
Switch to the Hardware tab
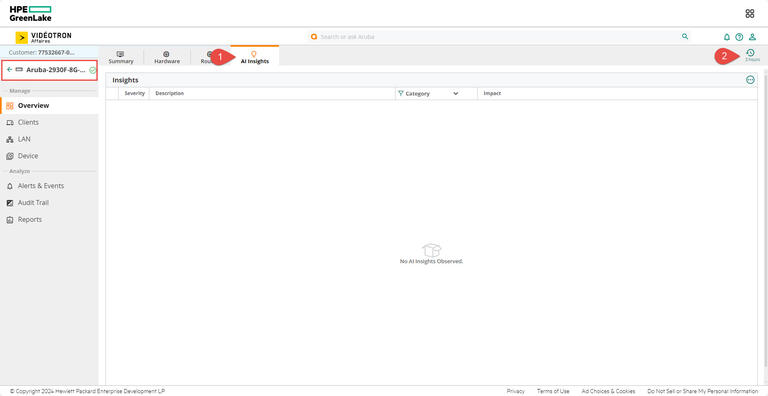[x=167, y=57]
